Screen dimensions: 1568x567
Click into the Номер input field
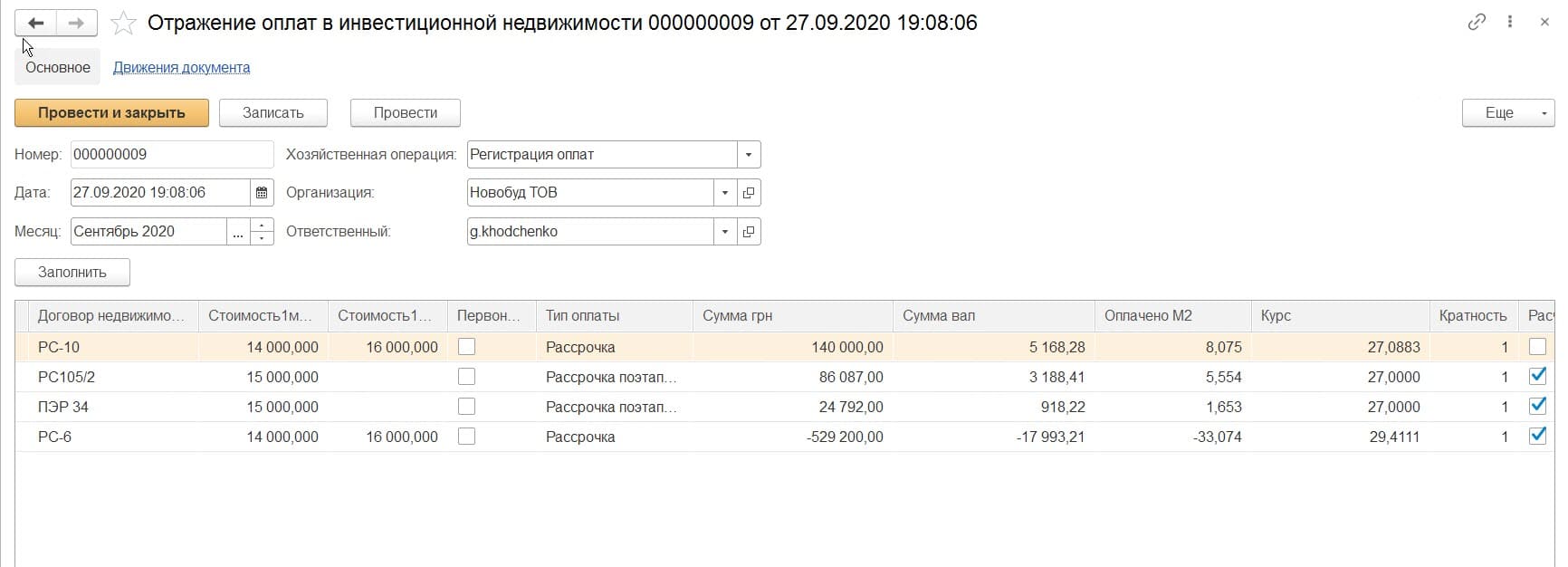pyautogui.click(x=172, y=155)
